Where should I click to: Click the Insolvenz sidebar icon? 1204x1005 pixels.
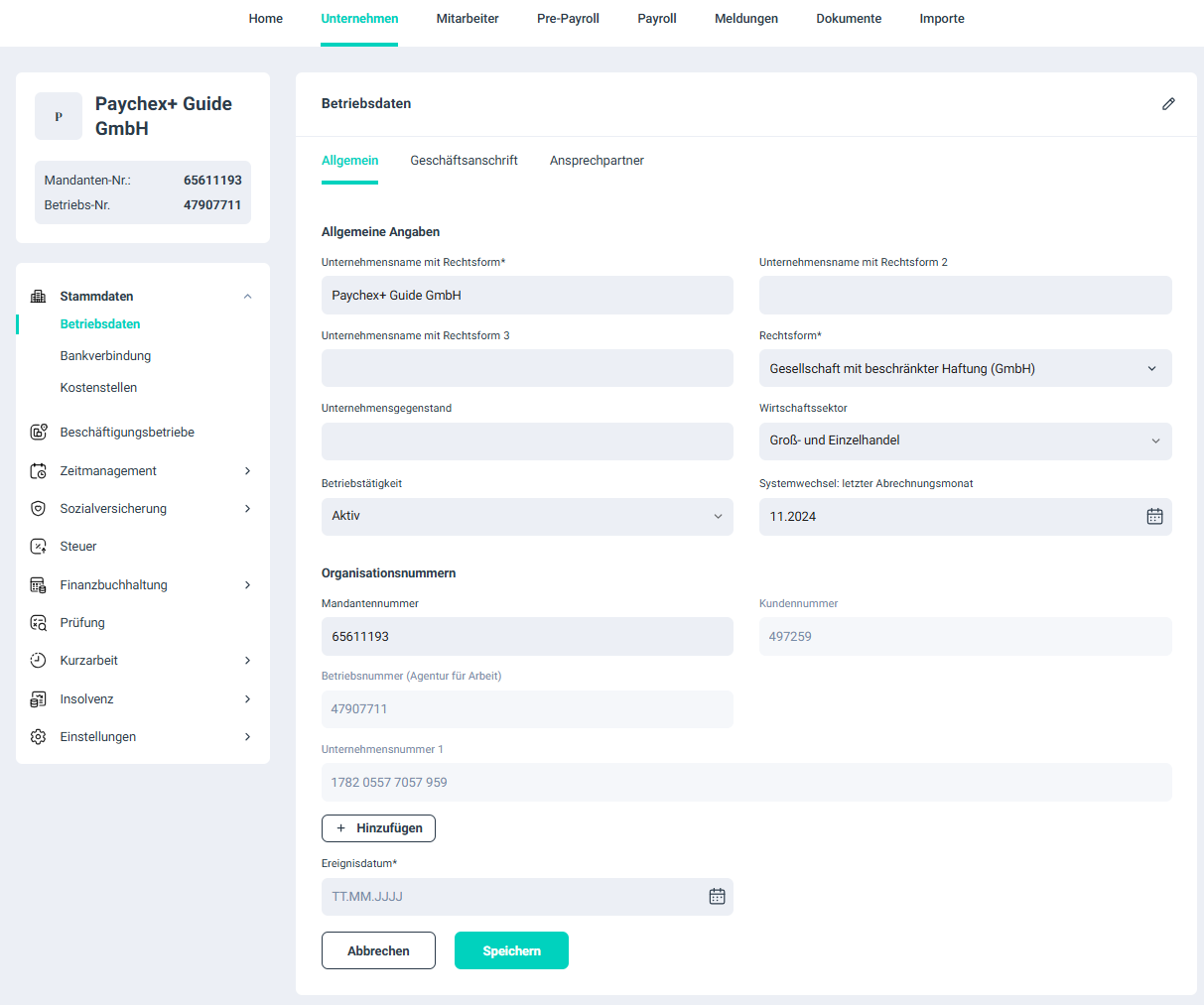click(x=39, y=699)
